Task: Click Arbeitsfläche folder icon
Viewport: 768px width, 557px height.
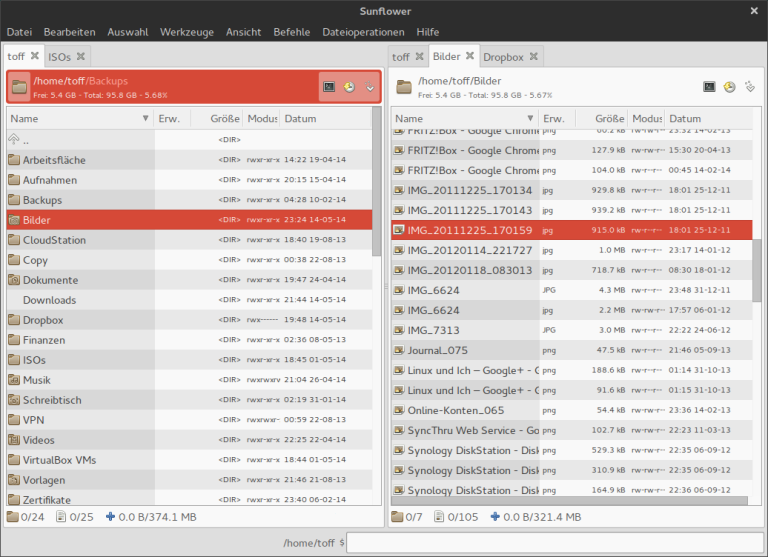Action: (14, 160)
